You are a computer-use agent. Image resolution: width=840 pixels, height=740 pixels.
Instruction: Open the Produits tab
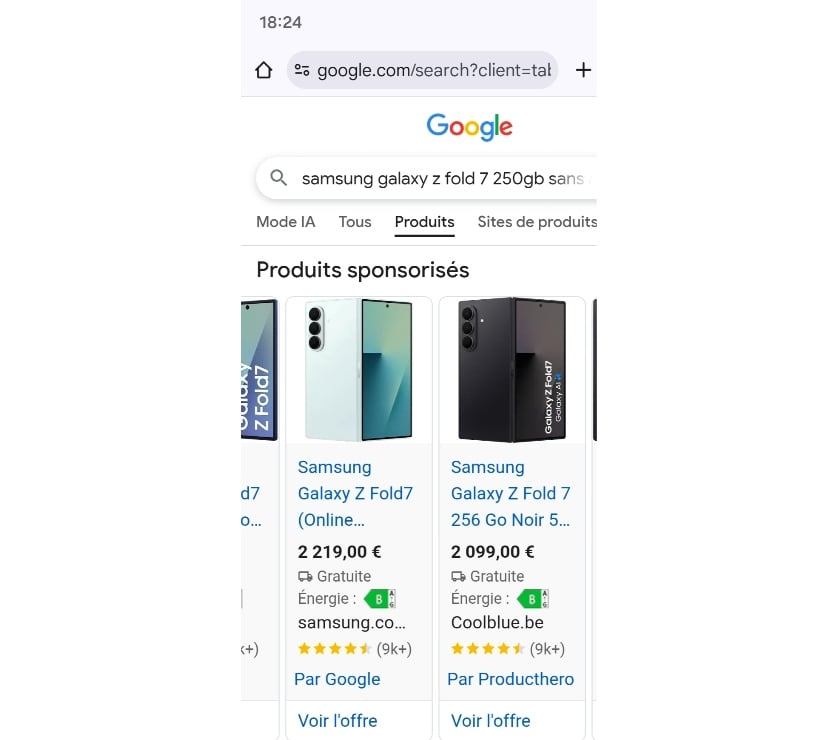424,222
